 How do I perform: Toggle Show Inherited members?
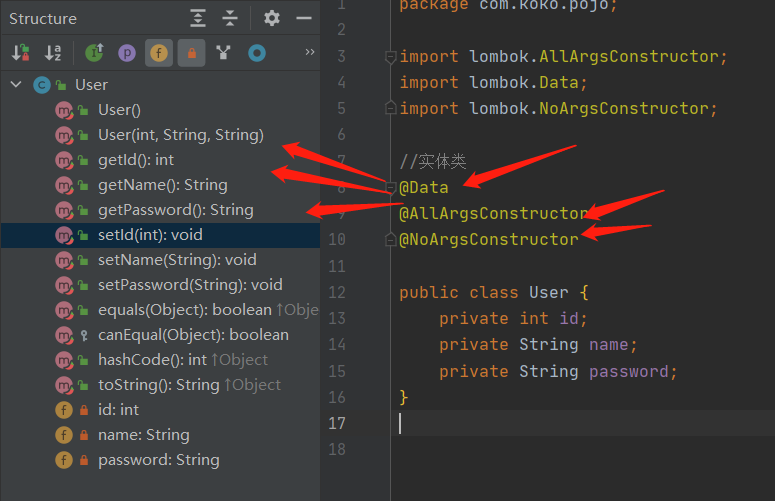pyautogui.click(x=94, y=53)
